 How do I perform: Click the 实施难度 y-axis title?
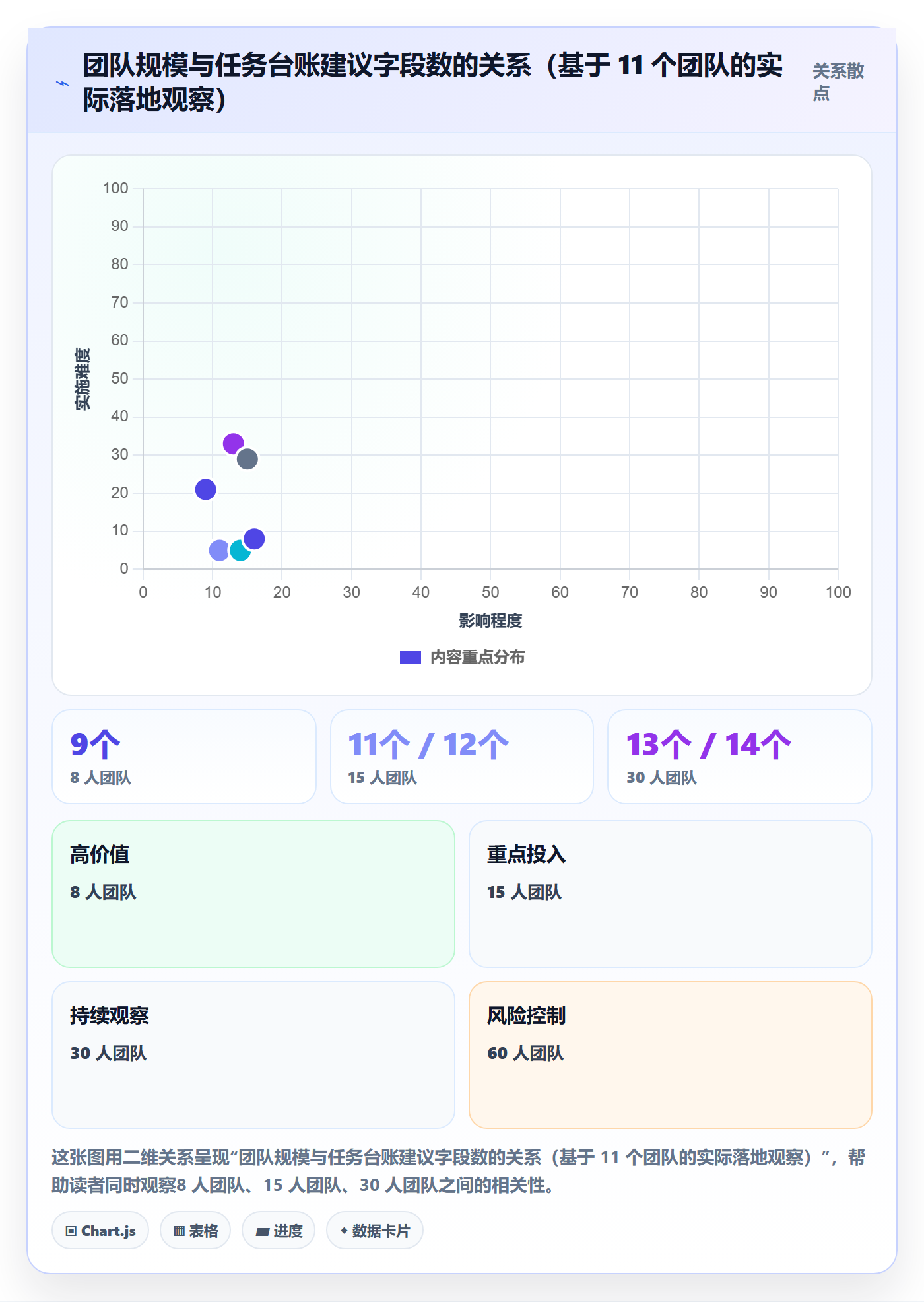[82, 379]
